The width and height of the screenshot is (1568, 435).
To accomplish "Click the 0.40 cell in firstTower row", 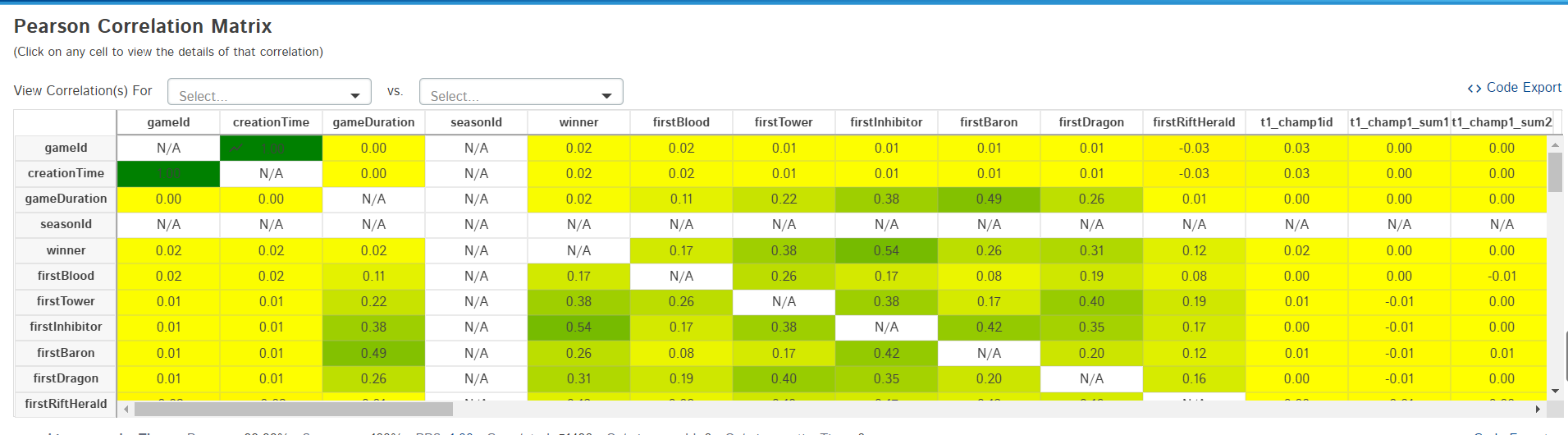I will 1091,301.
